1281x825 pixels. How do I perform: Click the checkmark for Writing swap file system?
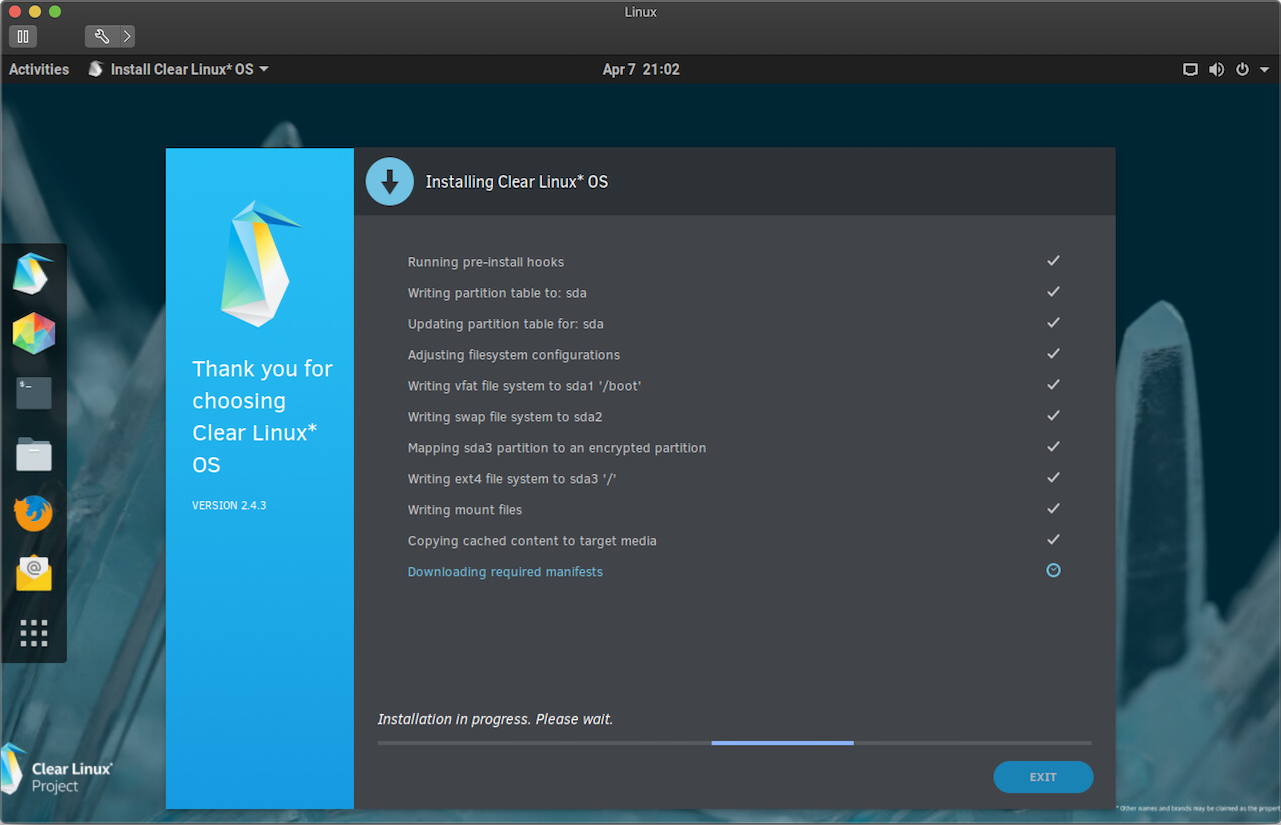(1053, 416)
